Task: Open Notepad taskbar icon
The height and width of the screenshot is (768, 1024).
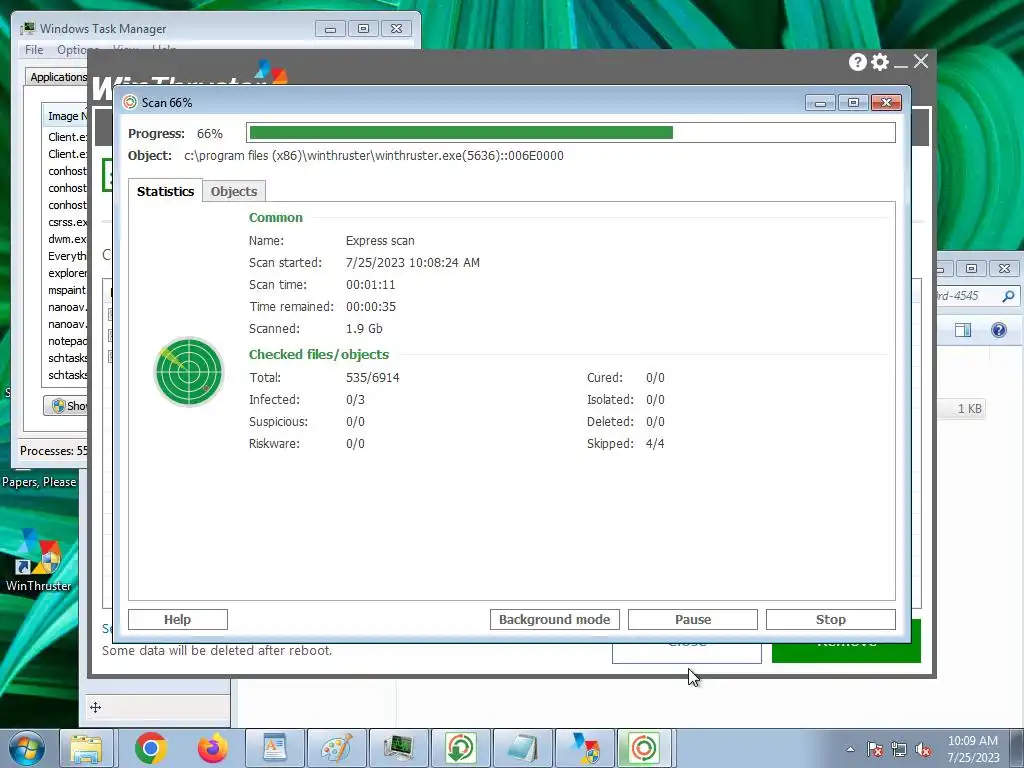Action: (522, 748)
